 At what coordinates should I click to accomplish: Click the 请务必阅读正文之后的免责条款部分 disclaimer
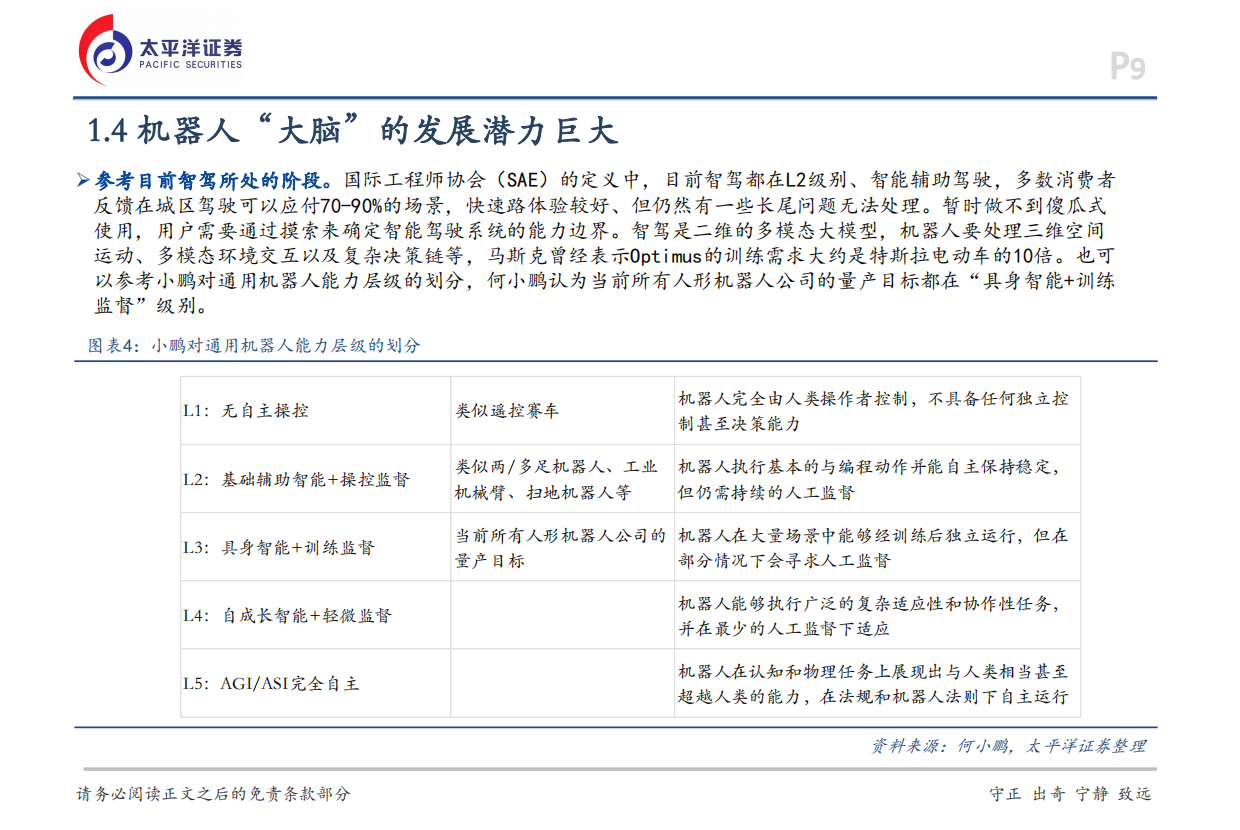tap(211, 797)
